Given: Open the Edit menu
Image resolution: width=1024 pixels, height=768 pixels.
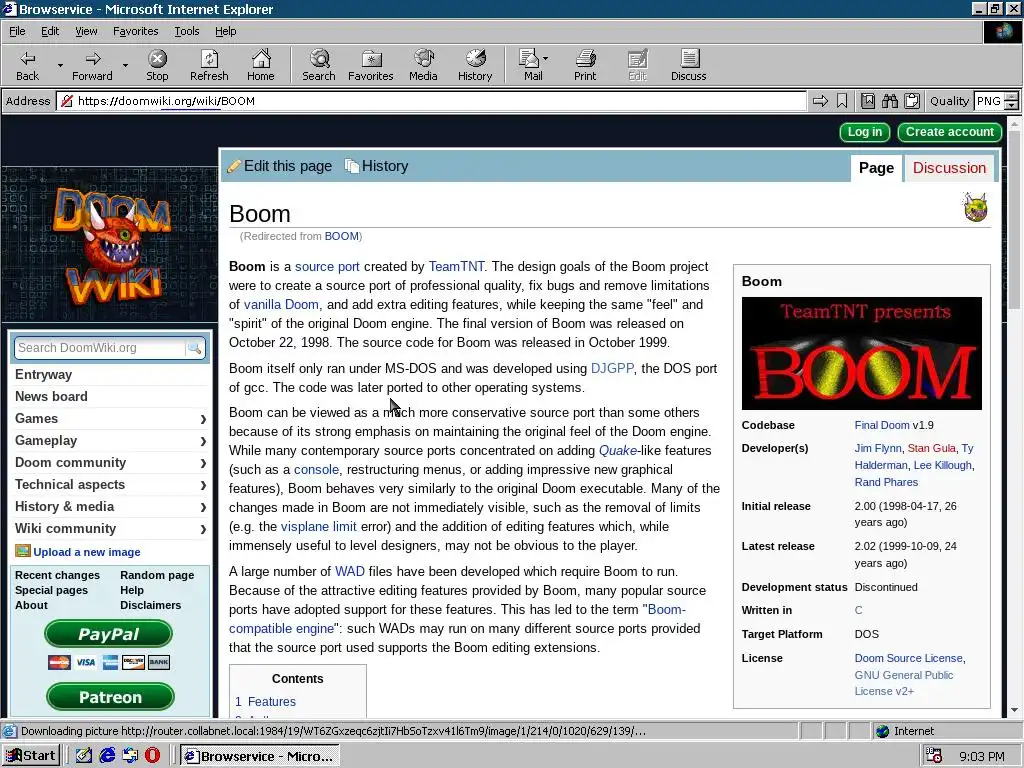Looking at the screenshot, I should pyautogui.click(x=50, y=31).
